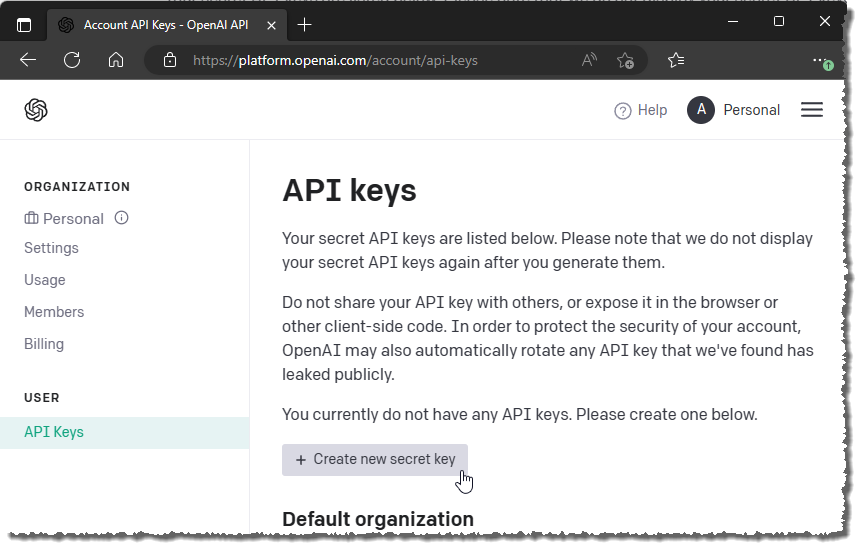Select API Keys in the sidebar
This screenshot has height=551, width=863.
click(124, 433)
